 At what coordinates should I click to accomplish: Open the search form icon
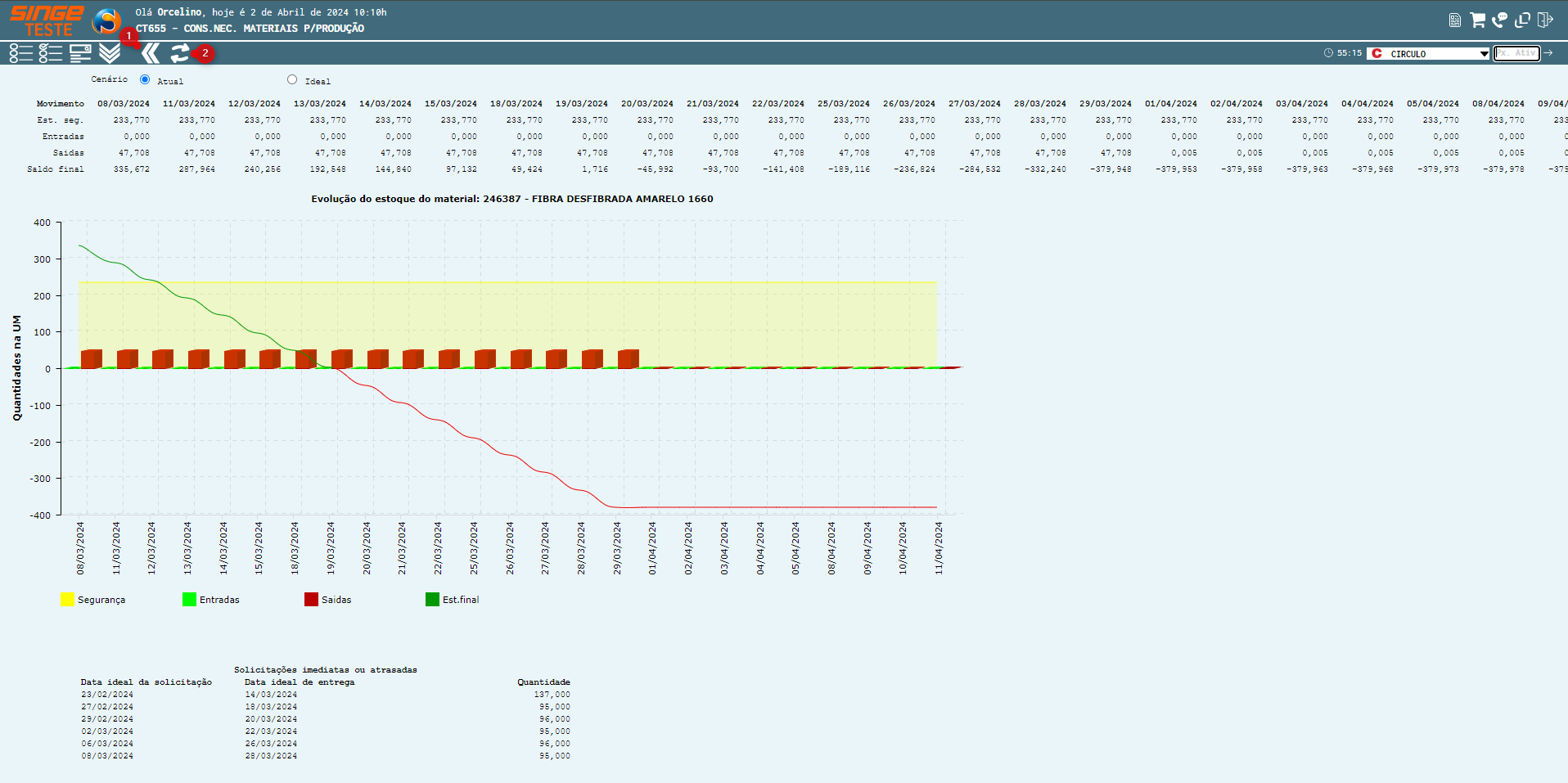(x=80, y=53)
